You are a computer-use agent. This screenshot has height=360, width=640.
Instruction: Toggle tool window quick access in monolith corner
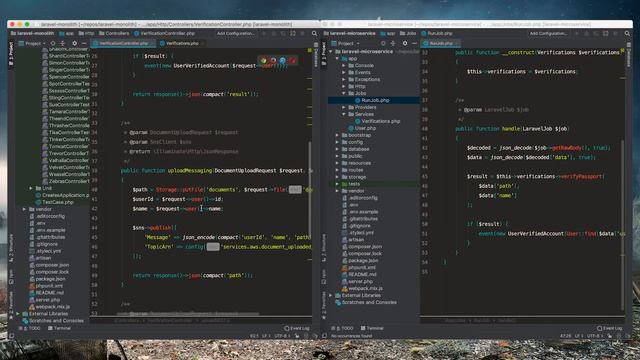pos(11,336)
